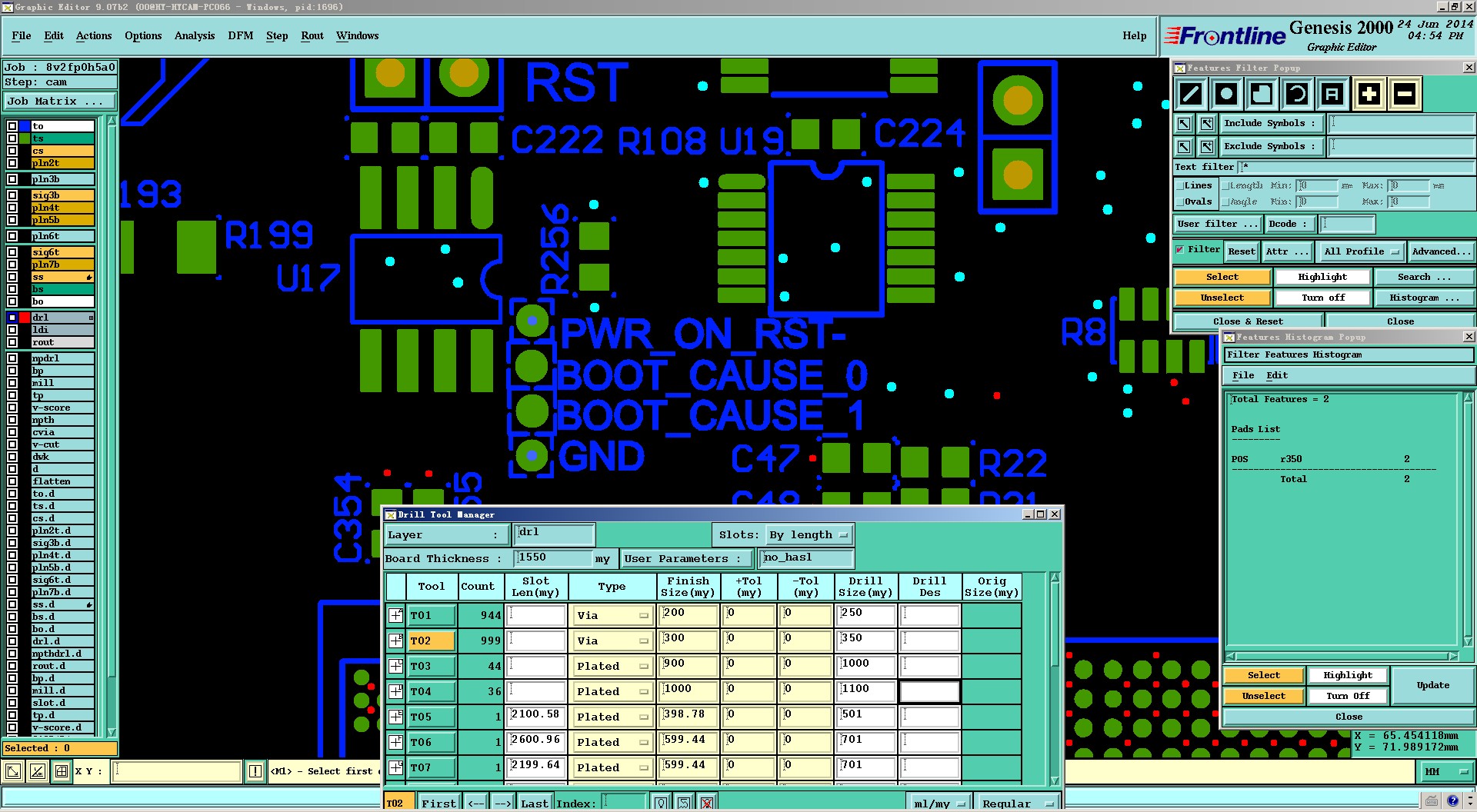This screenshot has width=1477, height=812.
Task: Toggle the Pads feature type filter icon
Action: pyautogui.click(x=1226, y=94)
